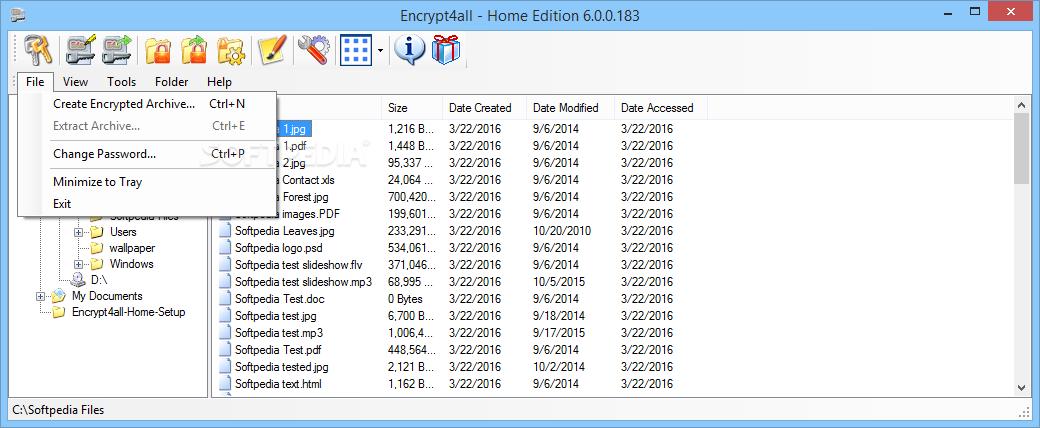Click the My Documents folder icon
This screenshot has width=1040, height=428.
click(x=59, y=296)
